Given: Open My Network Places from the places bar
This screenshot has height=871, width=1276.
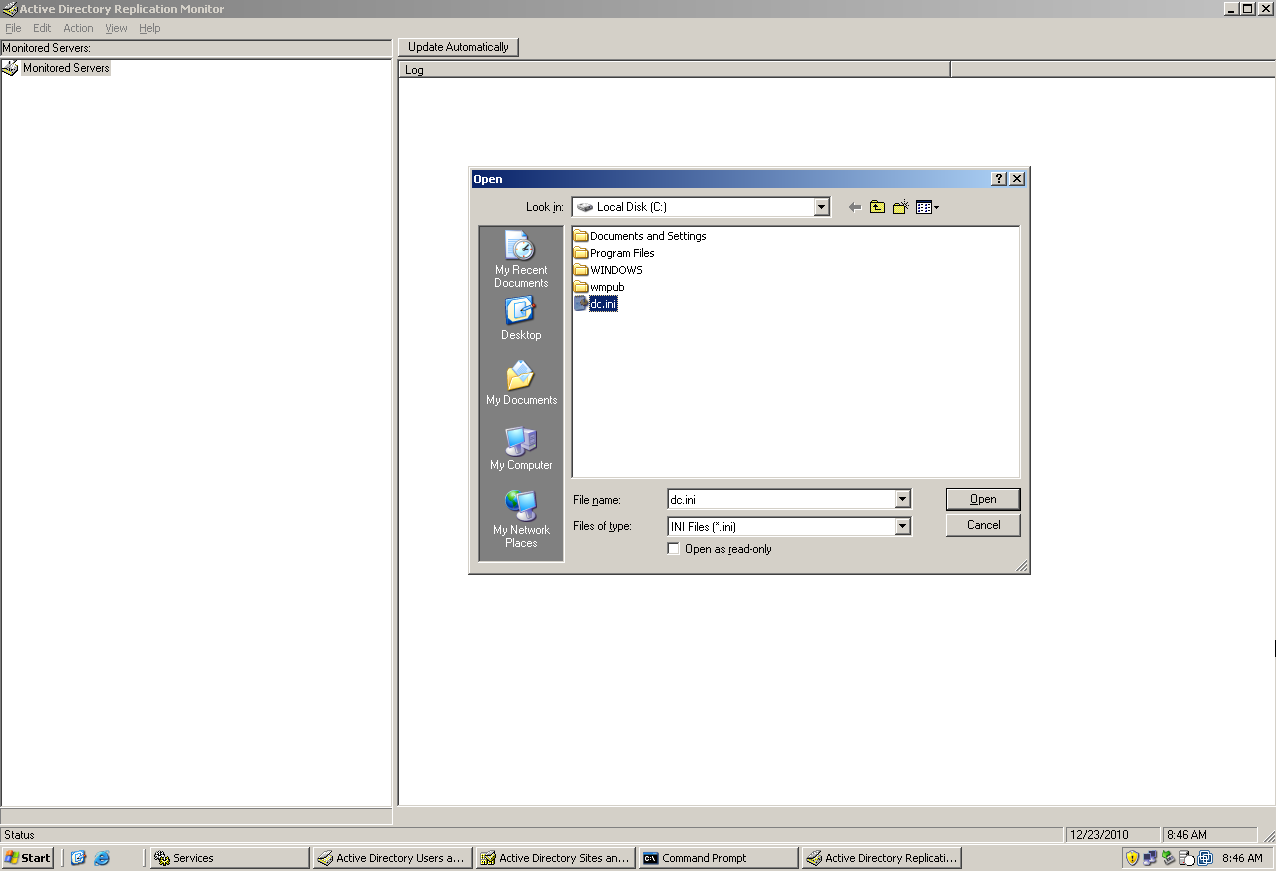Looking at the screenshot, I should tap(520, 518).
